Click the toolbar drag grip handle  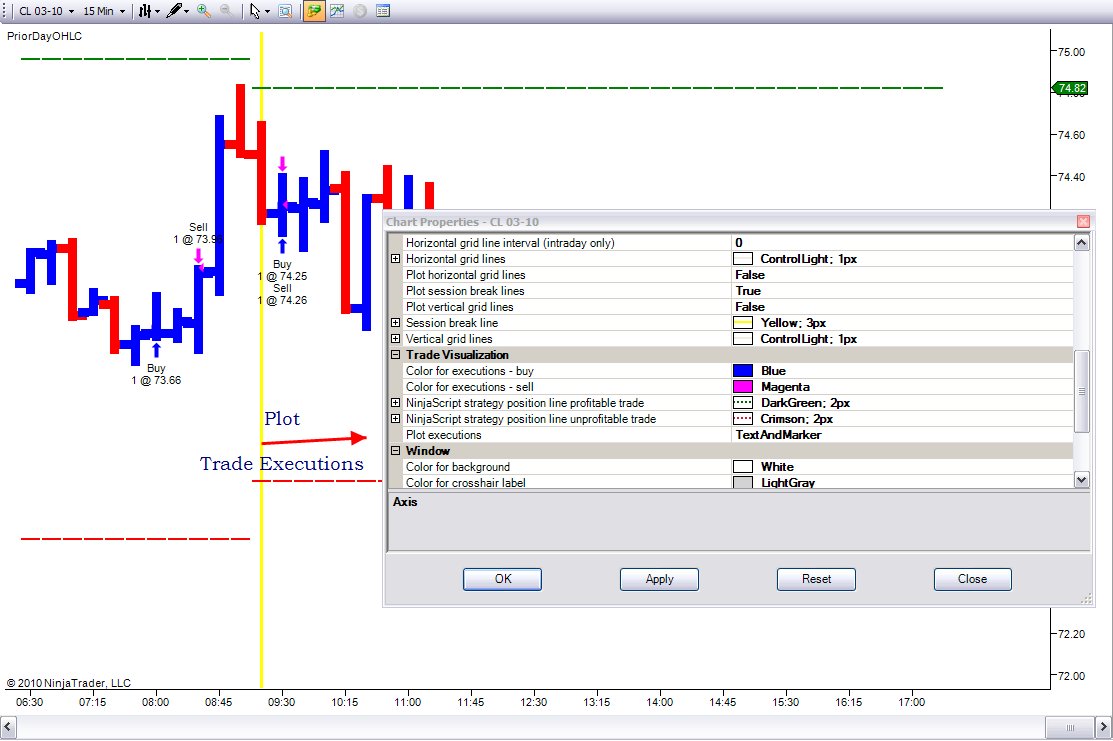[7, 11]
